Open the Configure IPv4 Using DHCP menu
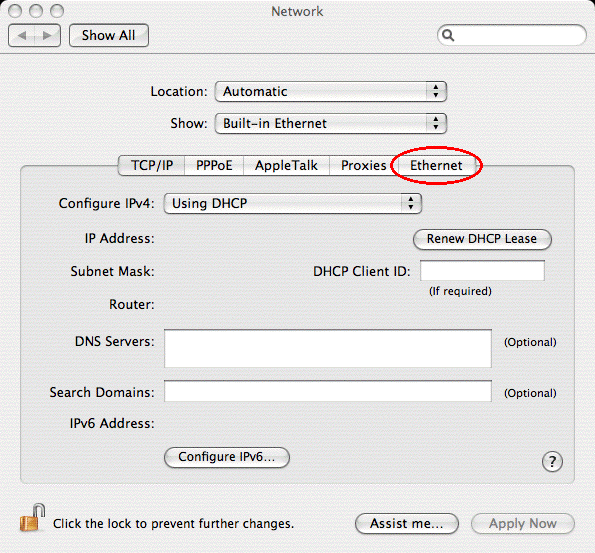 point(293,203)
